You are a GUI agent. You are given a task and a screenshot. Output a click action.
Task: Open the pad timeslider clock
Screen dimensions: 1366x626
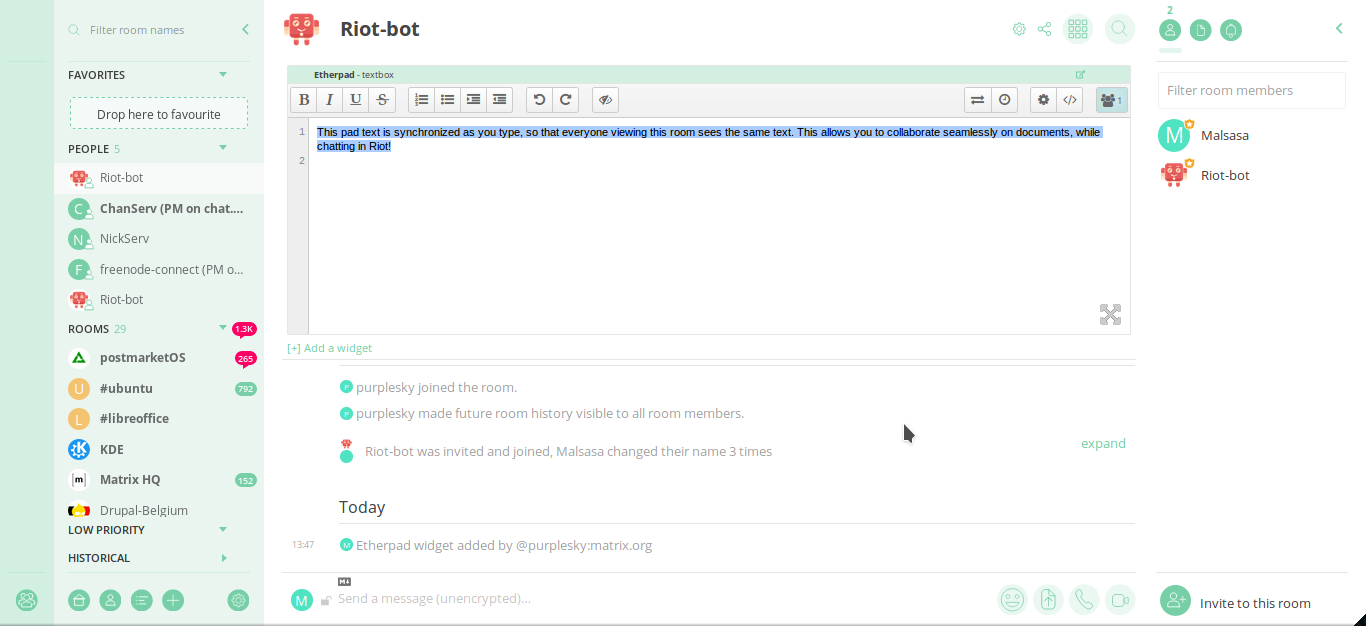tap(1004, 100)
